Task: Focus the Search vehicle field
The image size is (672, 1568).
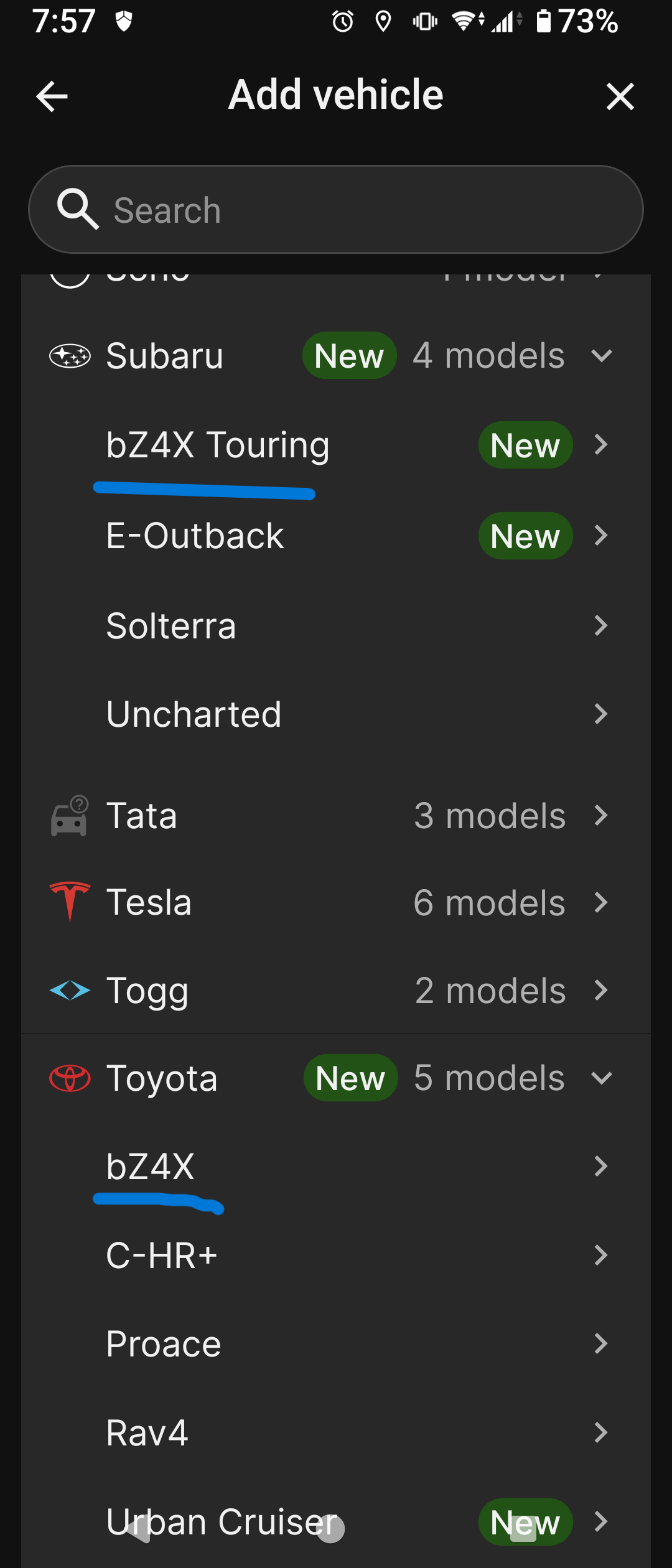Action: tap(336, 209)
